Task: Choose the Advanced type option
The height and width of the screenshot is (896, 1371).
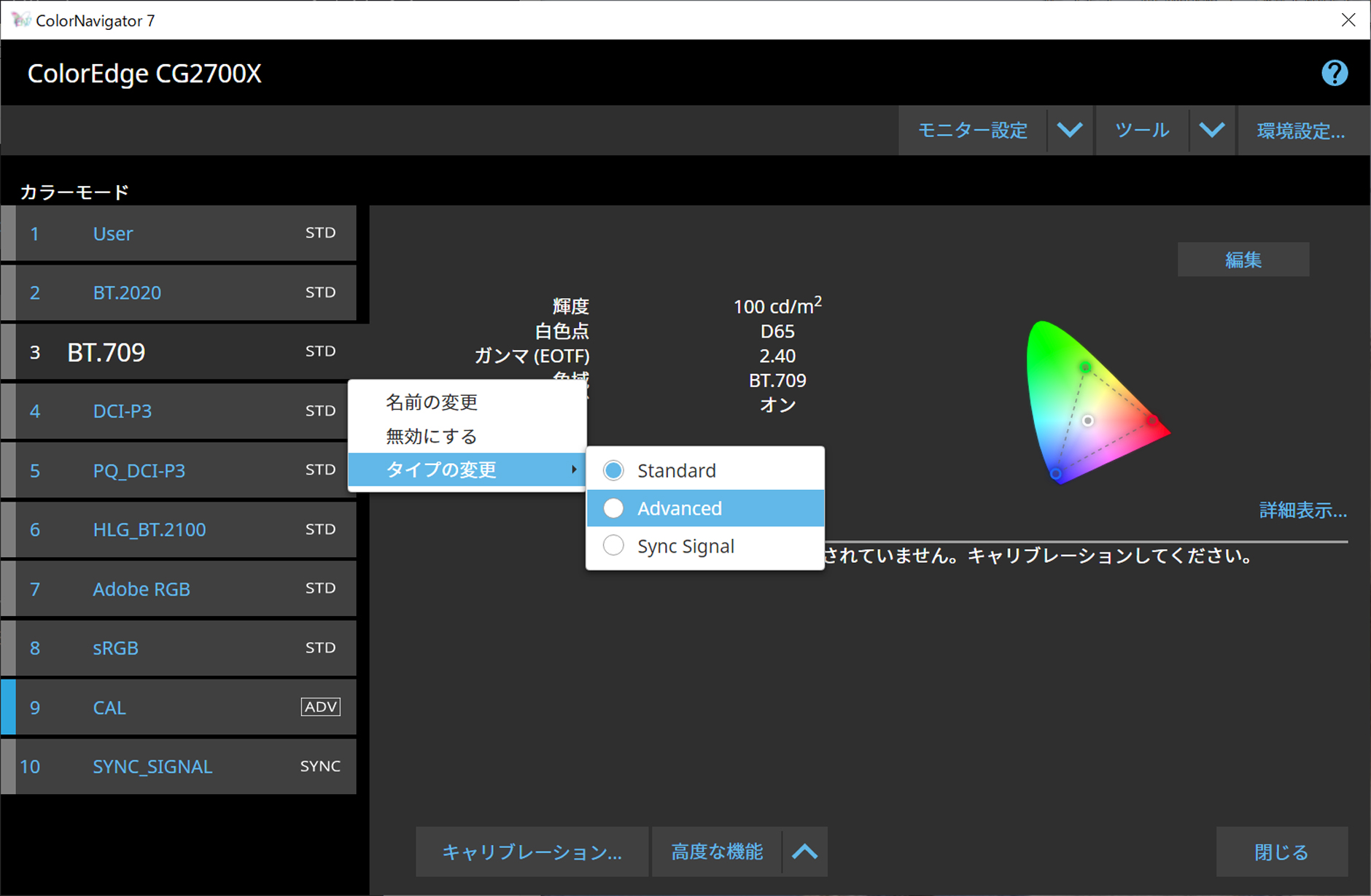Action: (705, 508)
